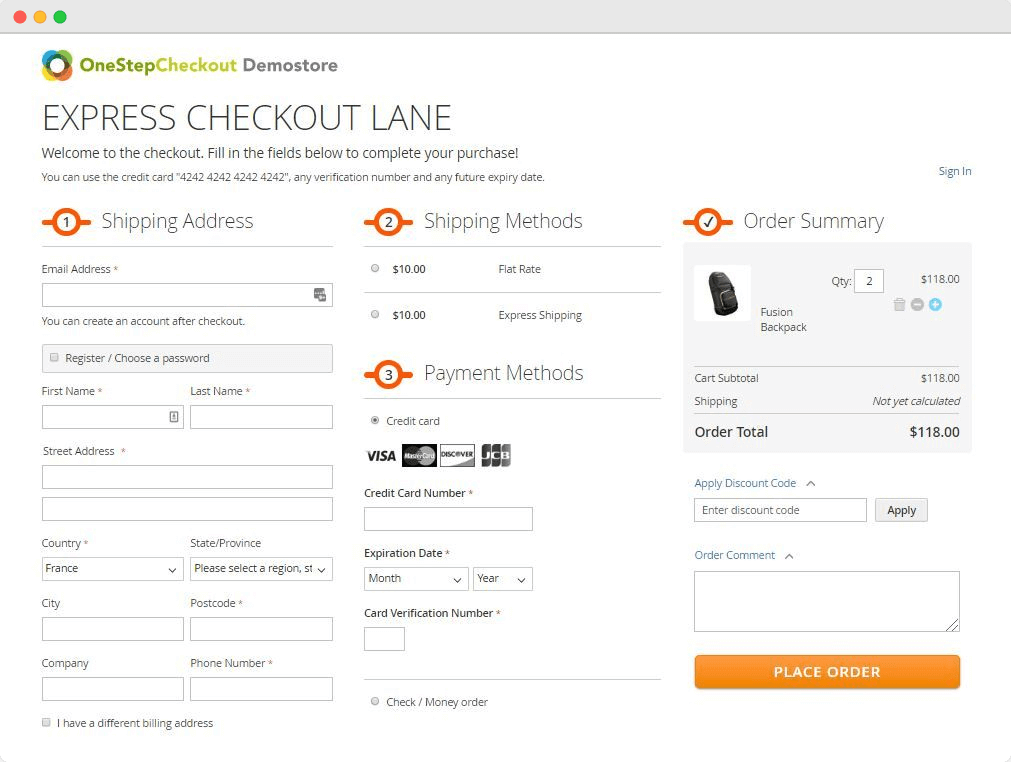Focus the City input field
Screen dimensions: 1011x762
(113, 629)
